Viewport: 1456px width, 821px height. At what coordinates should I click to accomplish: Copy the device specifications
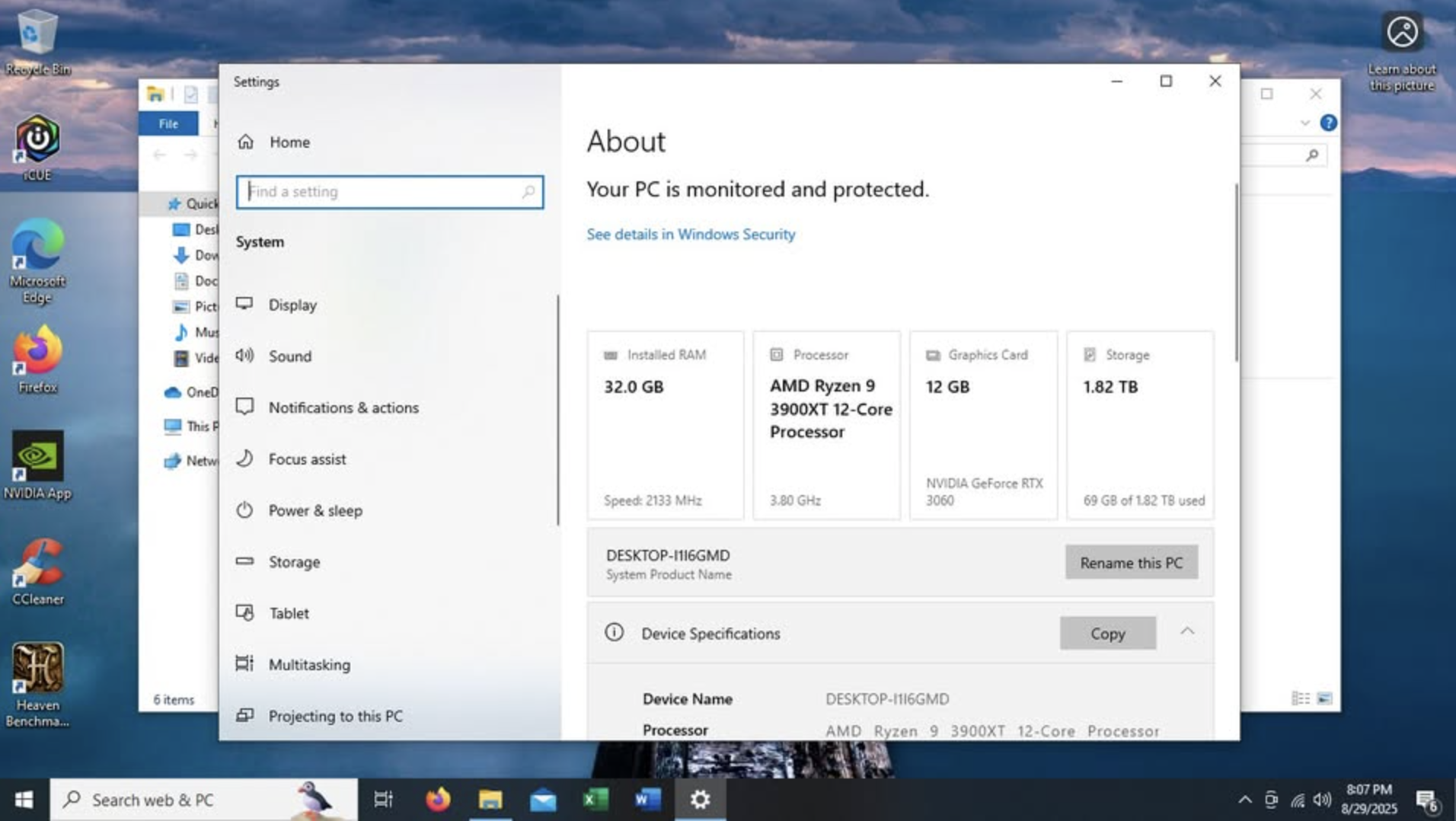click(1107, 634)
